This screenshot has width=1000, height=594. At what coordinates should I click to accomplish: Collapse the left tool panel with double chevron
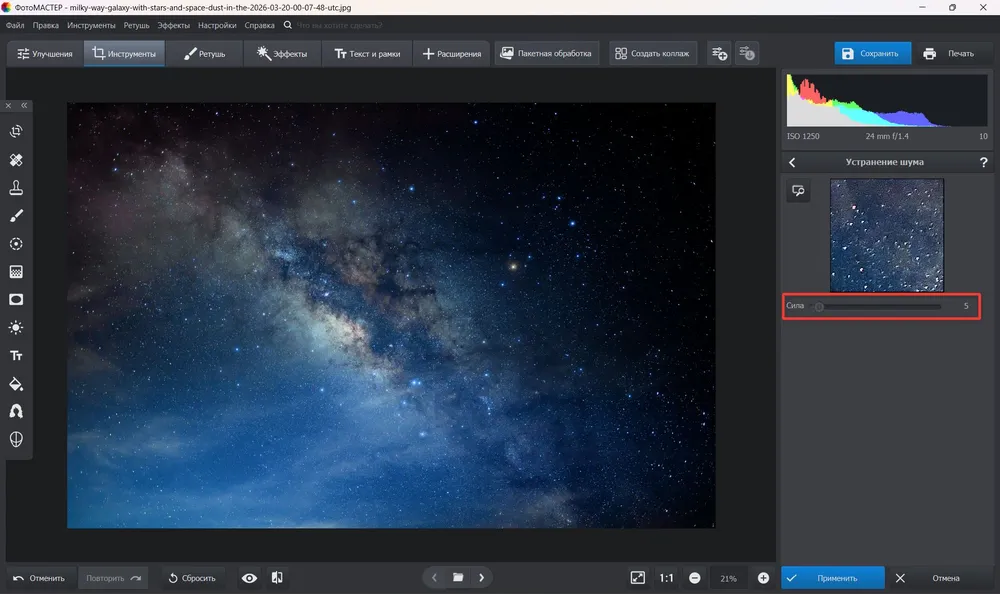(x=24, y=106)
